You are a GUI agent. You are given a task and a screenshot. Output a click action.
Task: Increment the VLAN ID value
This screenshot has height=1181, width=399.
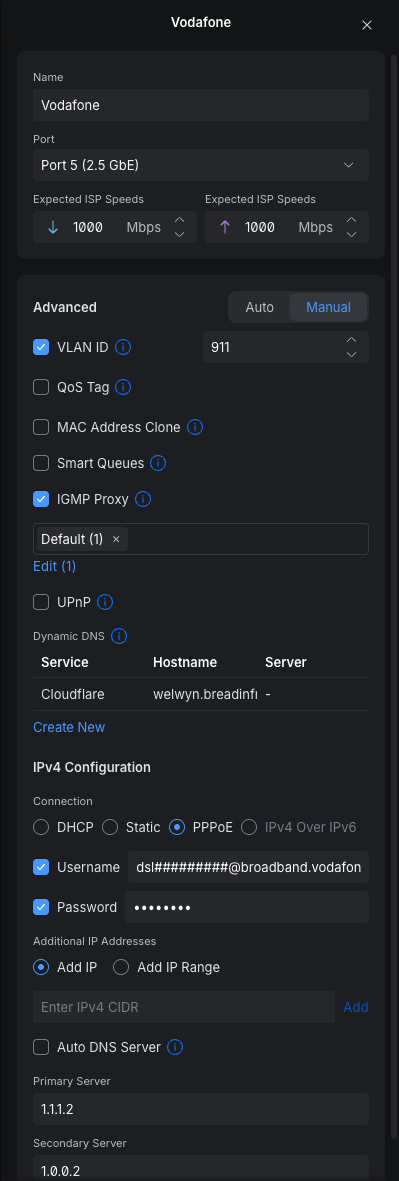point(351,340)
